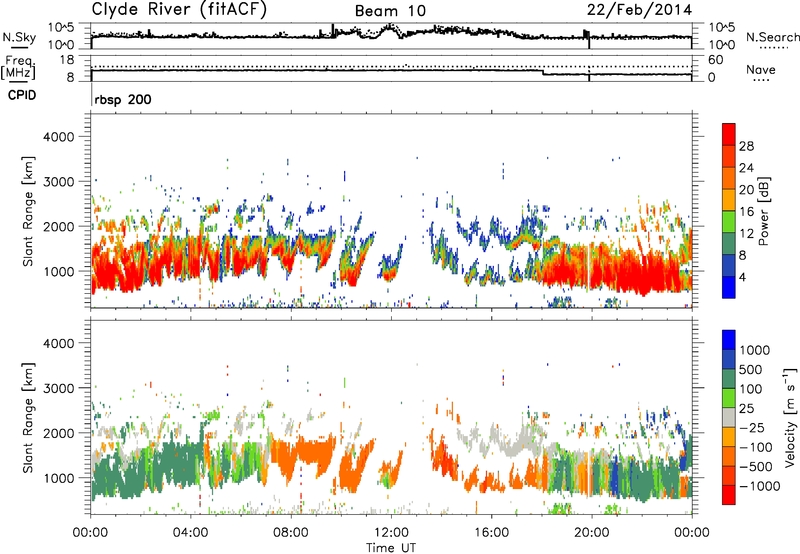Click the 'CPID' label
This screenshot has width=800, height=554.
point(22,95)
